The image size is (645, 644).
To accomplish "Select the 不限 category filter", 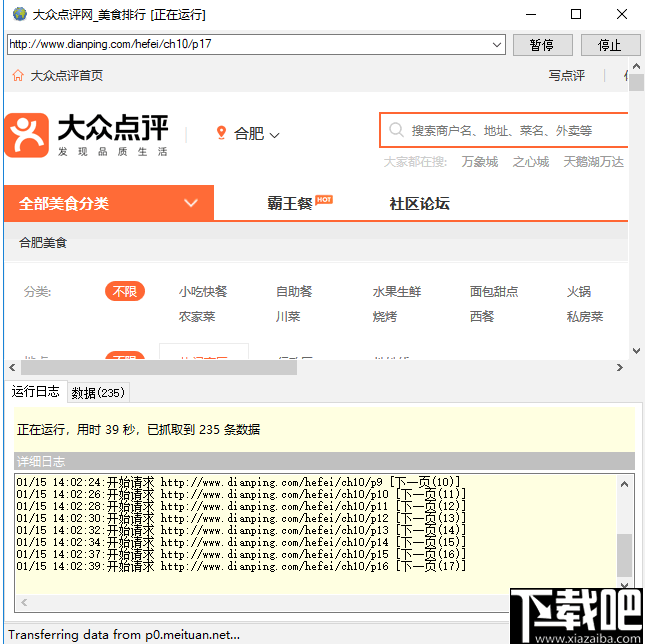I will pyautogui.click(x=125, y=291).
